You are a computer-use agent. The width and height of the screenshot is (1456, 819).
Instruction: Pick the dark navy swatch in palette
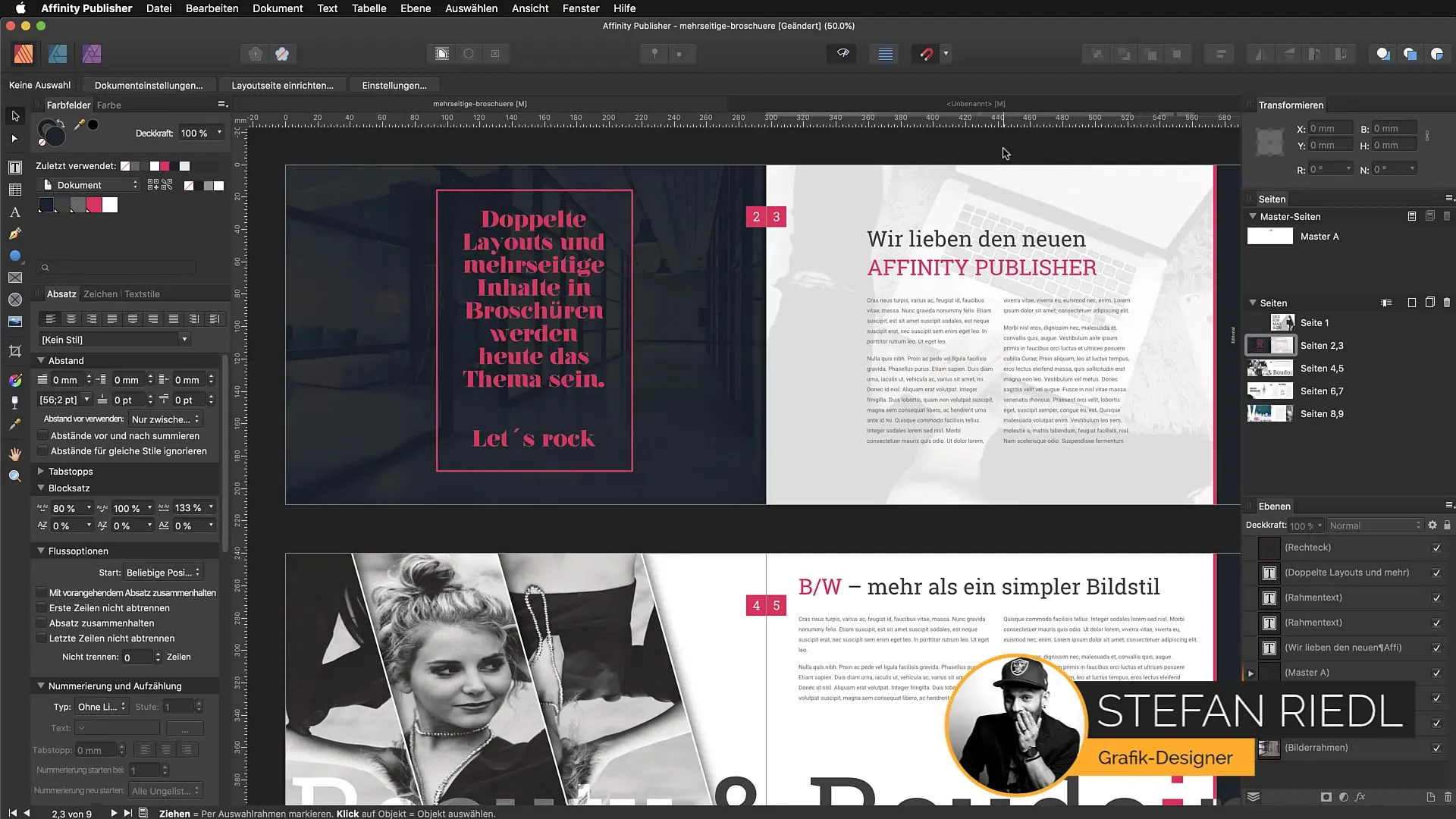(x=47, y=205)
